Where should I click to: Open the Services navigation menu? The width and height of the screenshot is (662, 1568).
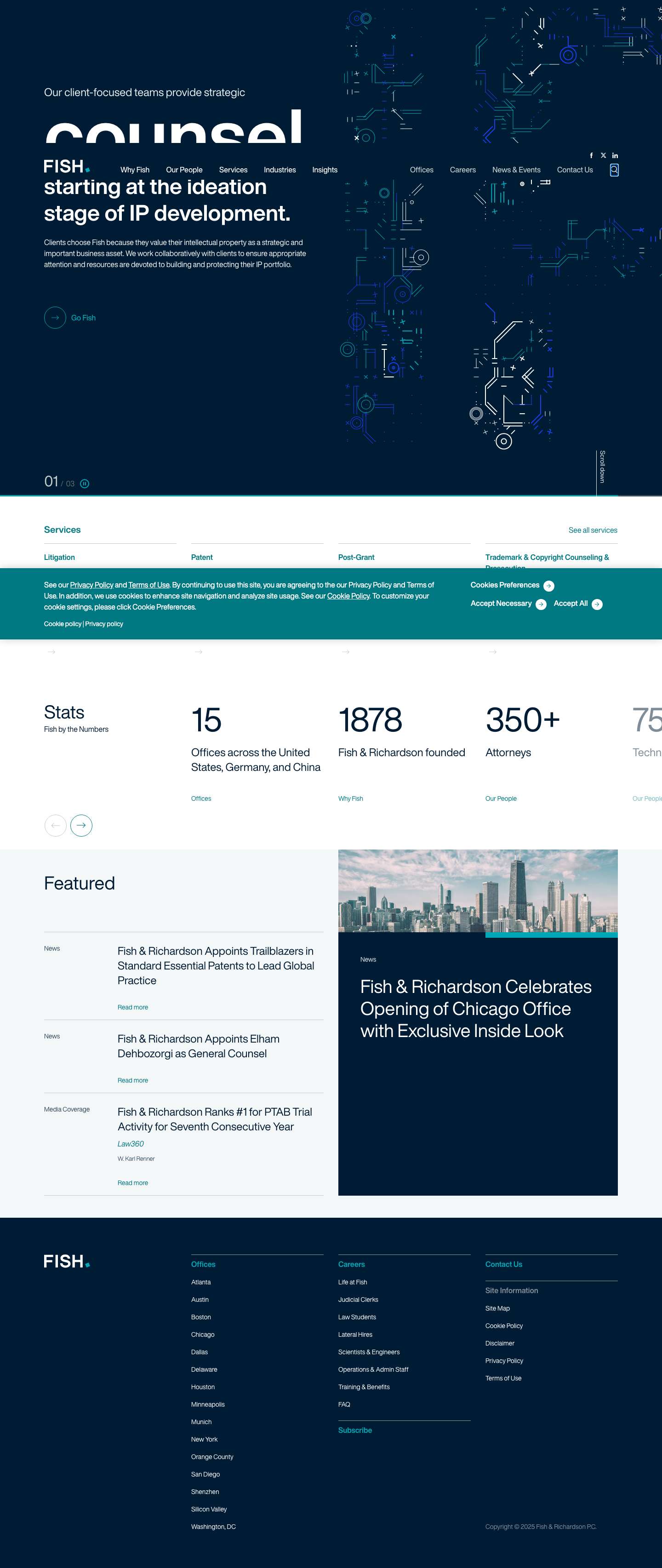pyautogui.click(x=233, y=170)
